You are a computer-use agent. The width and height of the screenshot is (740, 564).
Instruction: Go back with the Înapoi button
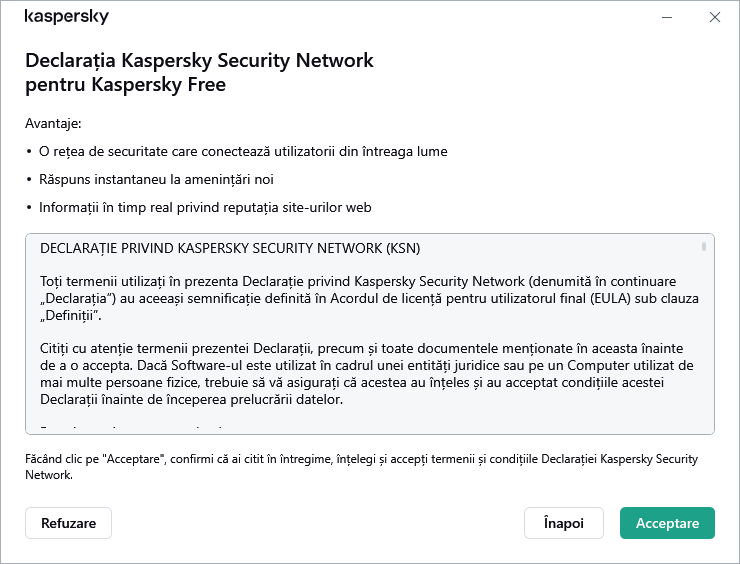[564, 523]
